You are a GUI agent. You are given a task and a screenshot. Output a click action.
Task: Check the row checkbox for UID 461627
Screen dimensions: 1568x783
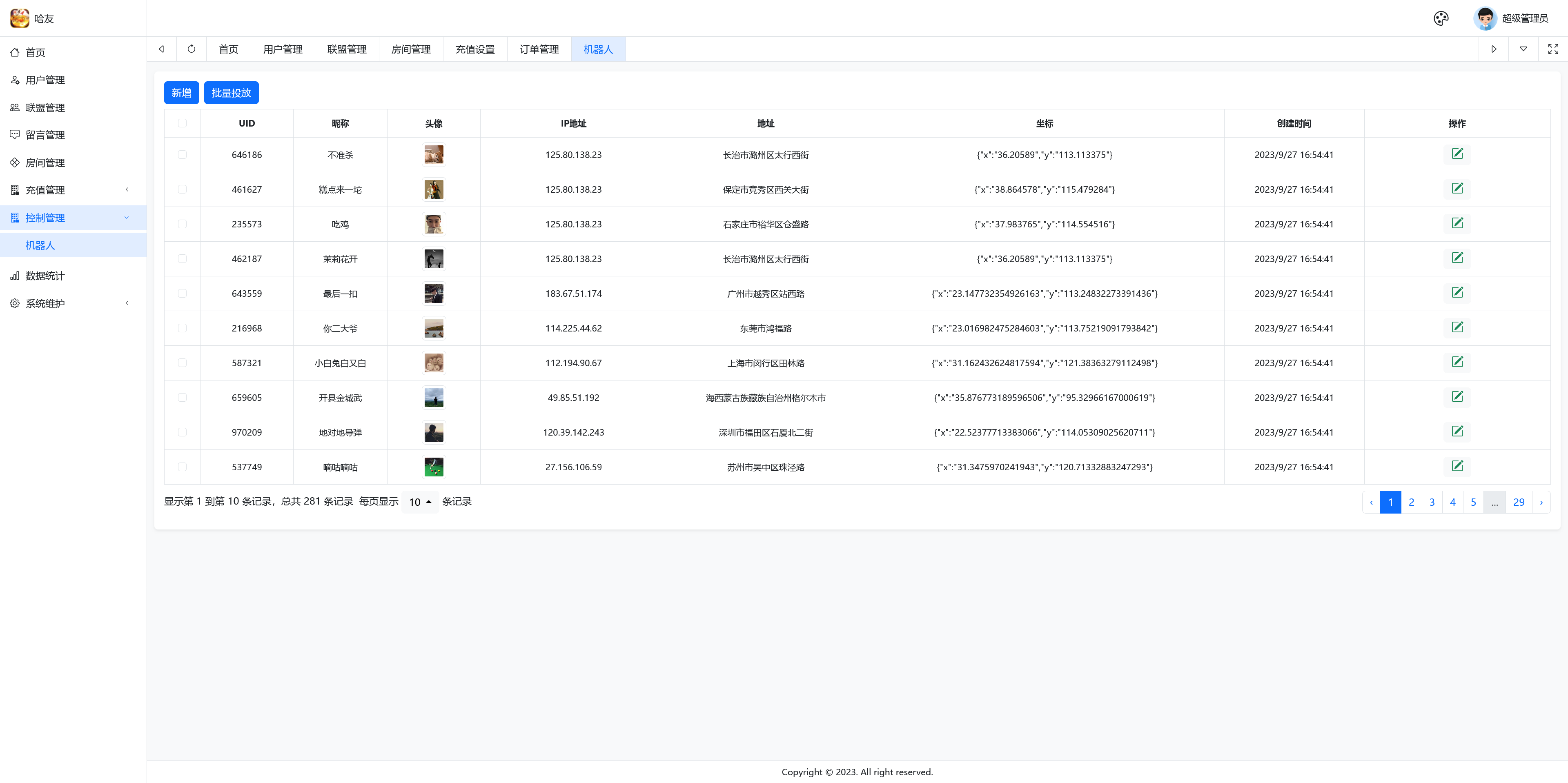tap(182, 189)
